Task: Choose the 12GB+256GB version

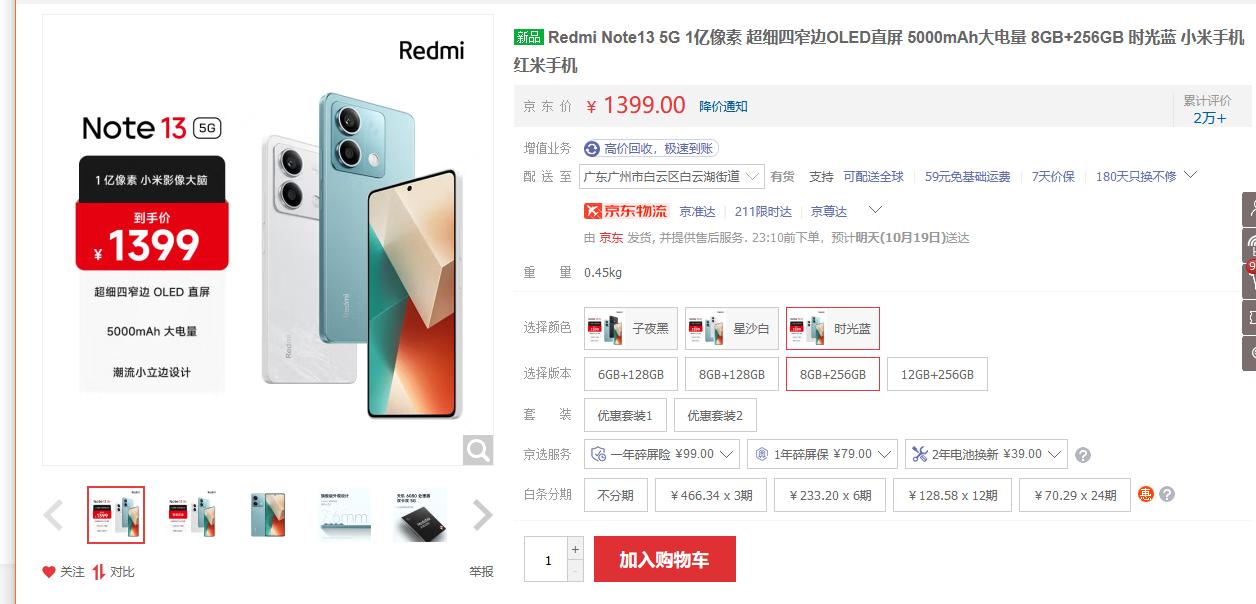Action: point(937,374)
